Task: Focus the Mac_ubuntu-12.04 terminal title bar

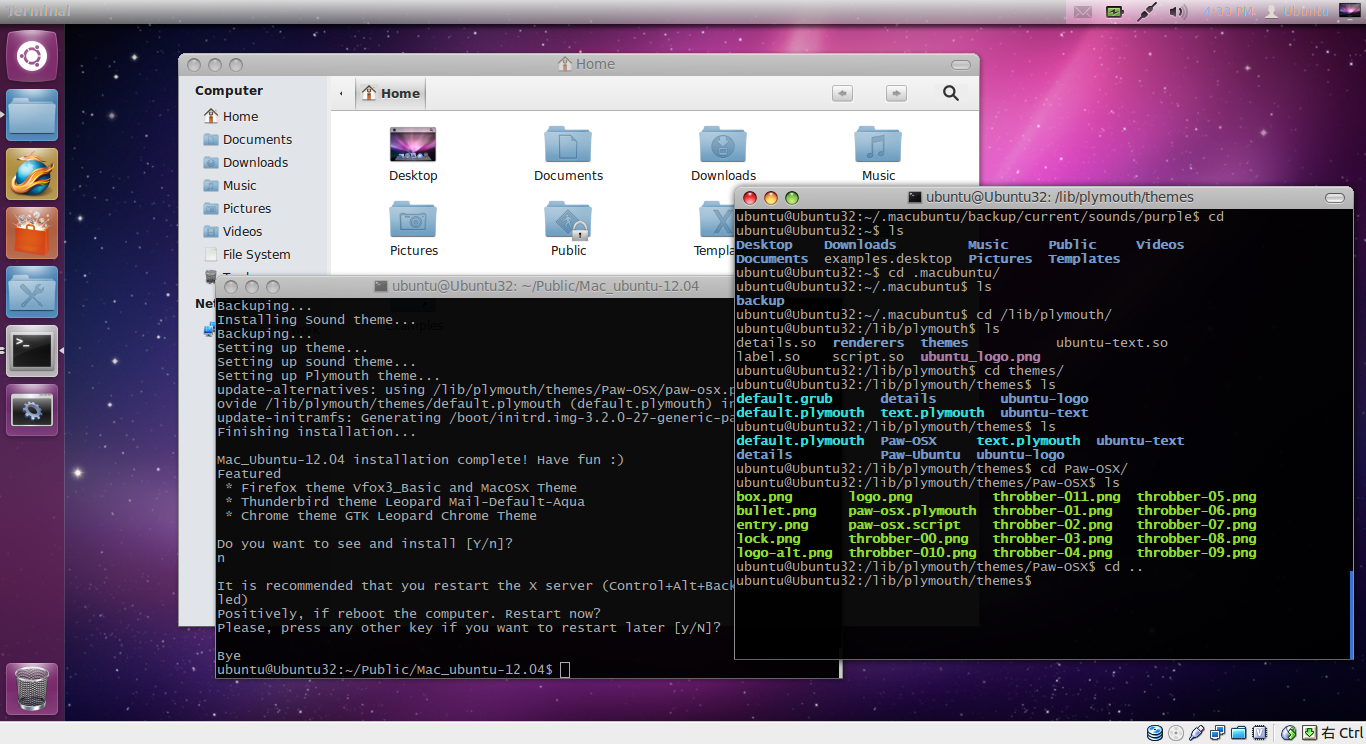Action: (528, 286)
